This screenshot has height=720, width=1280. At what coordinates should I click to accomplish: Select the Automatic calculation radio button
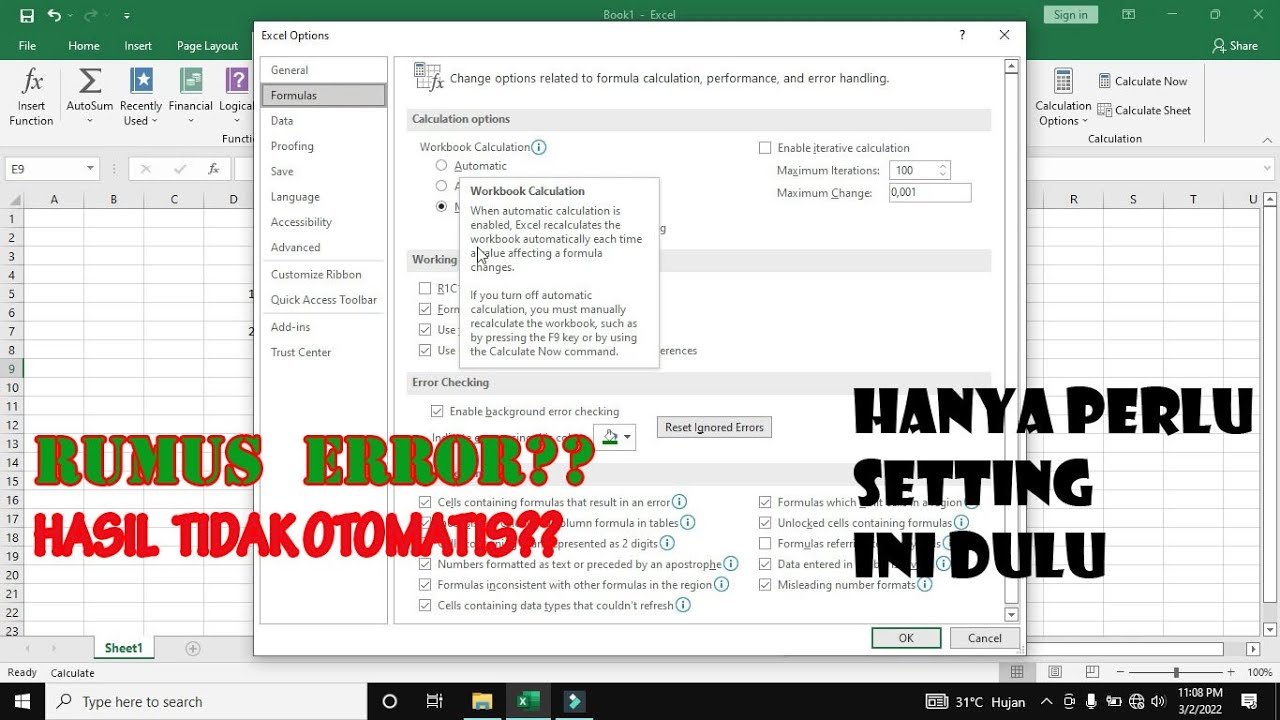441,165
